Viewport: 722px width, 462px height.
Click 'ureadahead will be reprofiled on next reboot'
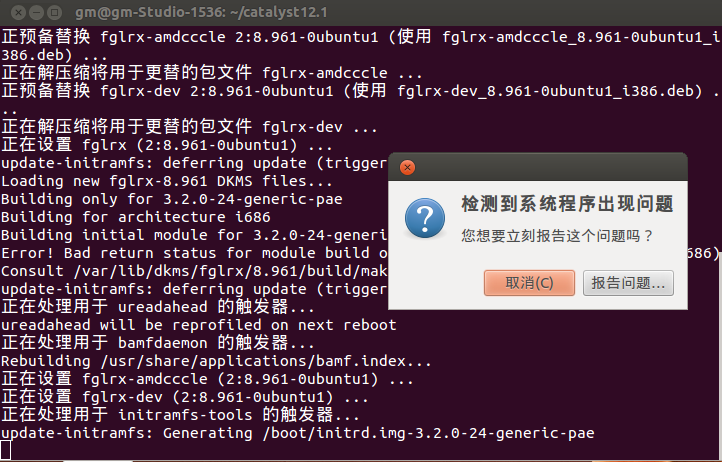(x=198, y=325)
